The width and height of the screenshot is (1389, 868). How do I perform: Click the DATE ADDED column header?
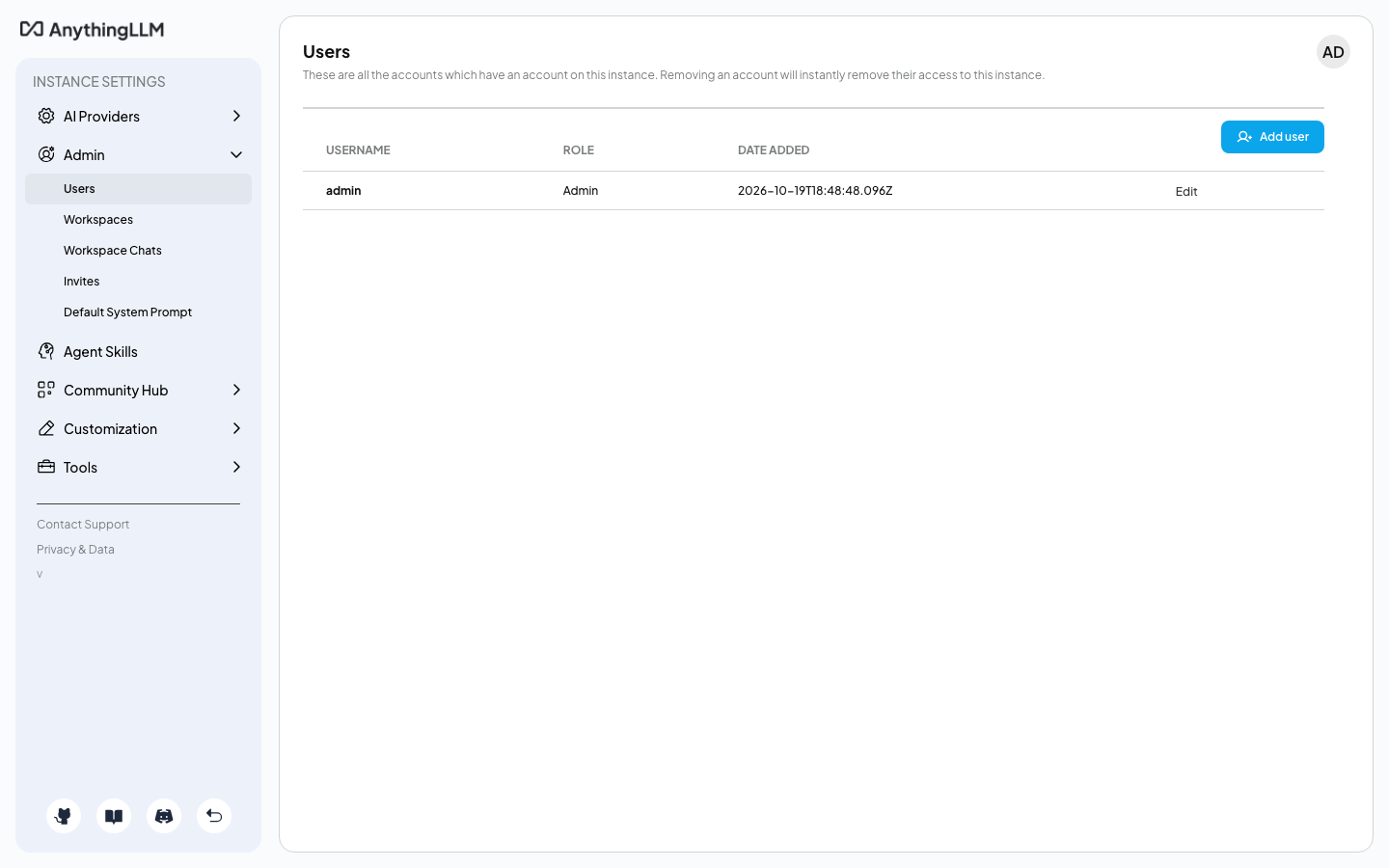(774, 150)
